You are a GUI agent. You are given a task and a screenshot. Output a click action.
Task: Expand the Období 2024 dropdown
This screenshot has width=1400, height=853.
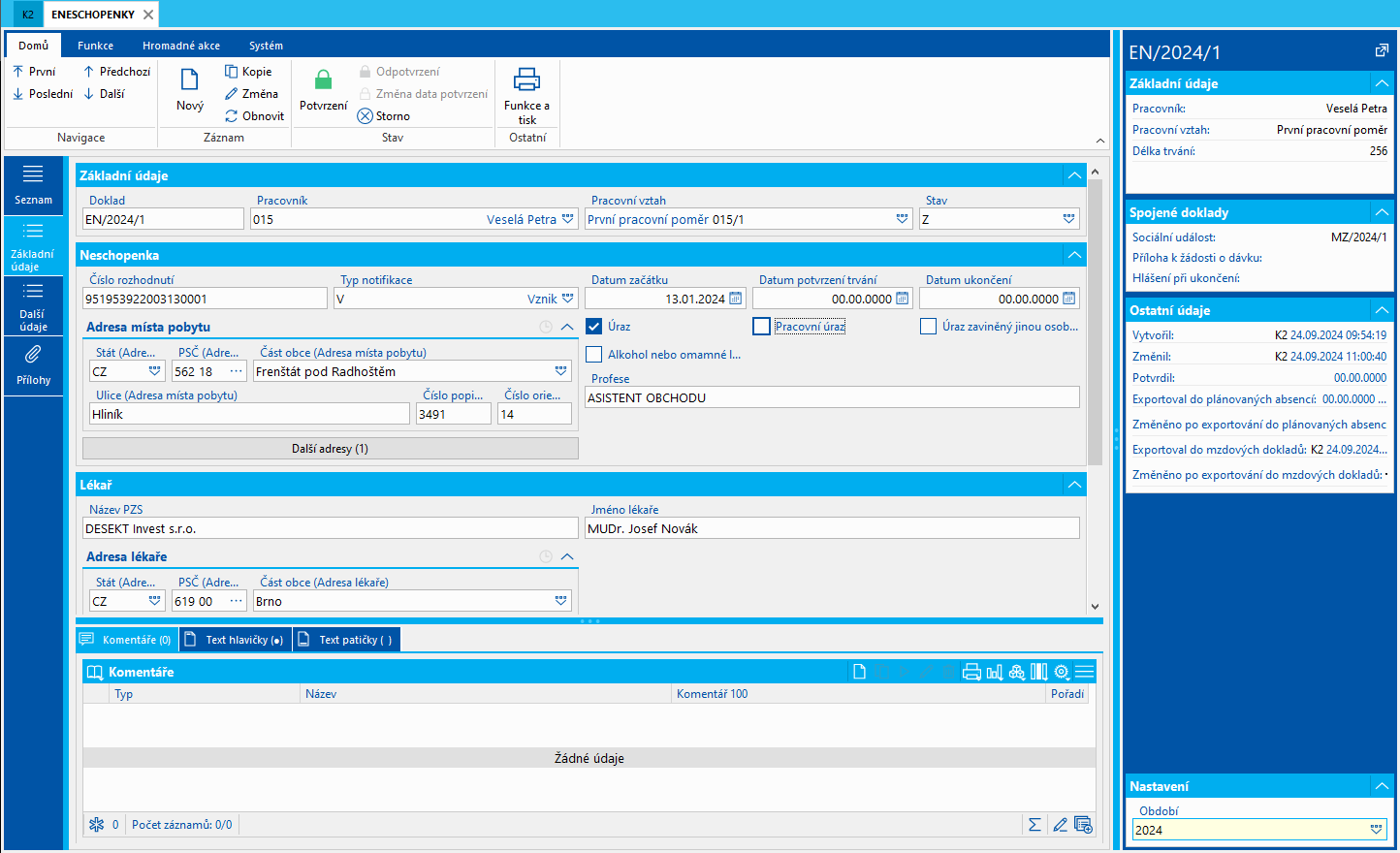click(1376, 830)
